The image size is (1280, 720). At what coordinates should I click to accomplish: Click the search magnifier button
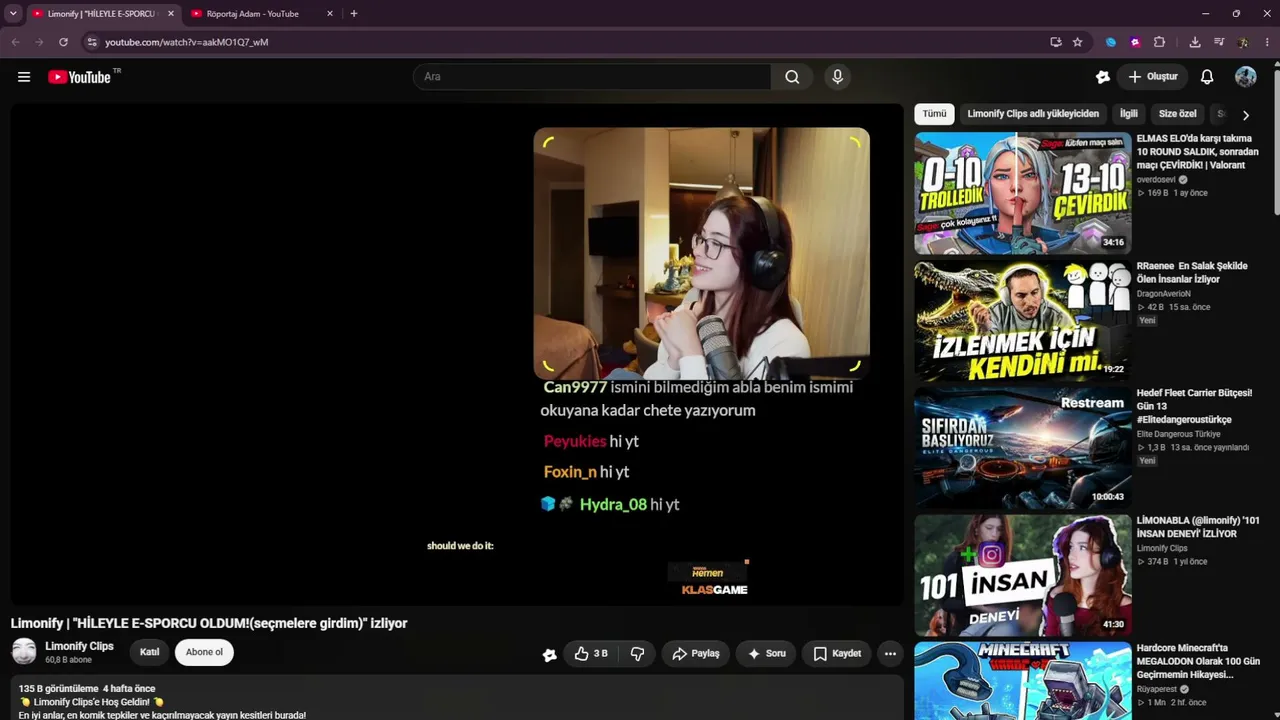792,77
